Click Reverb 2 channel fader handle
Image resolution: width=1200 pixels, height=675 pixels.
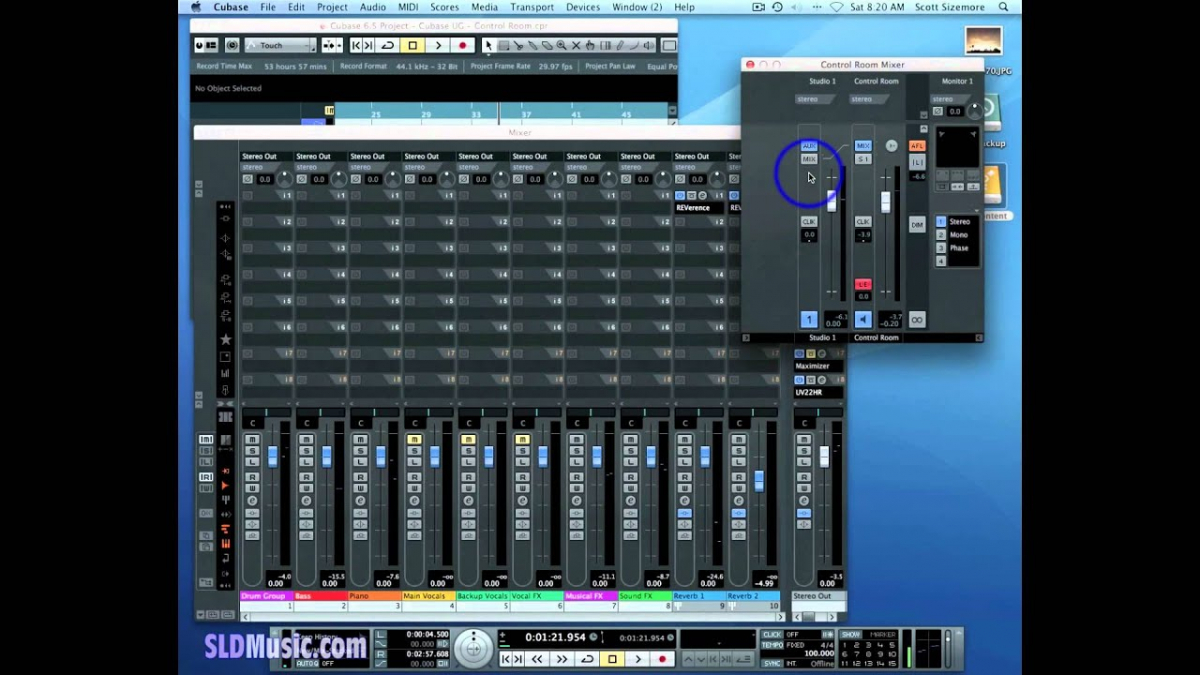tap(759, 481)
